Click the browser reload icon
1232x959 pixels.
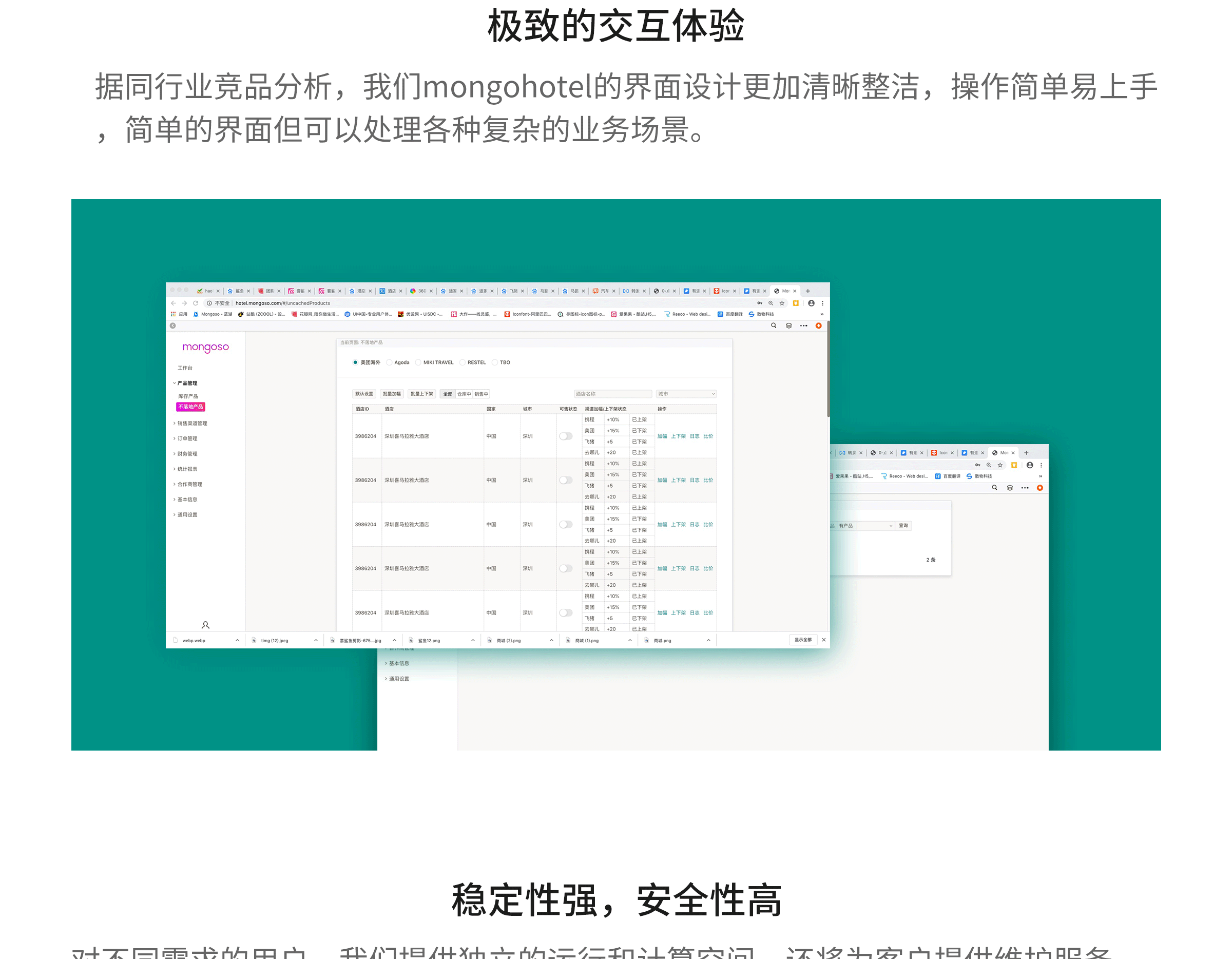pyautogui.click(x=196, y=303)
